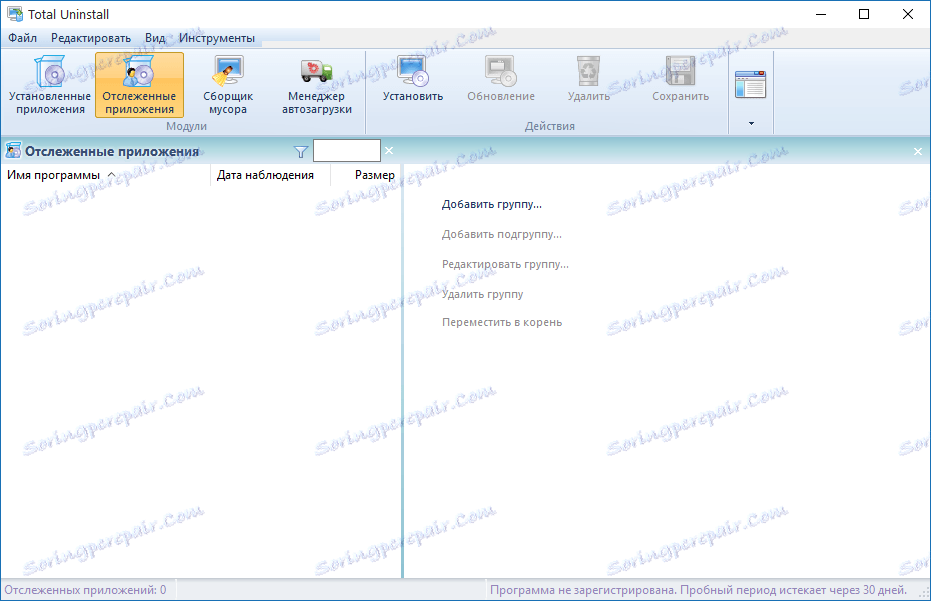The width and height of the screenshot is (931, 601).
Task: Click Редактировать группу... link
Action: (505, 264)
